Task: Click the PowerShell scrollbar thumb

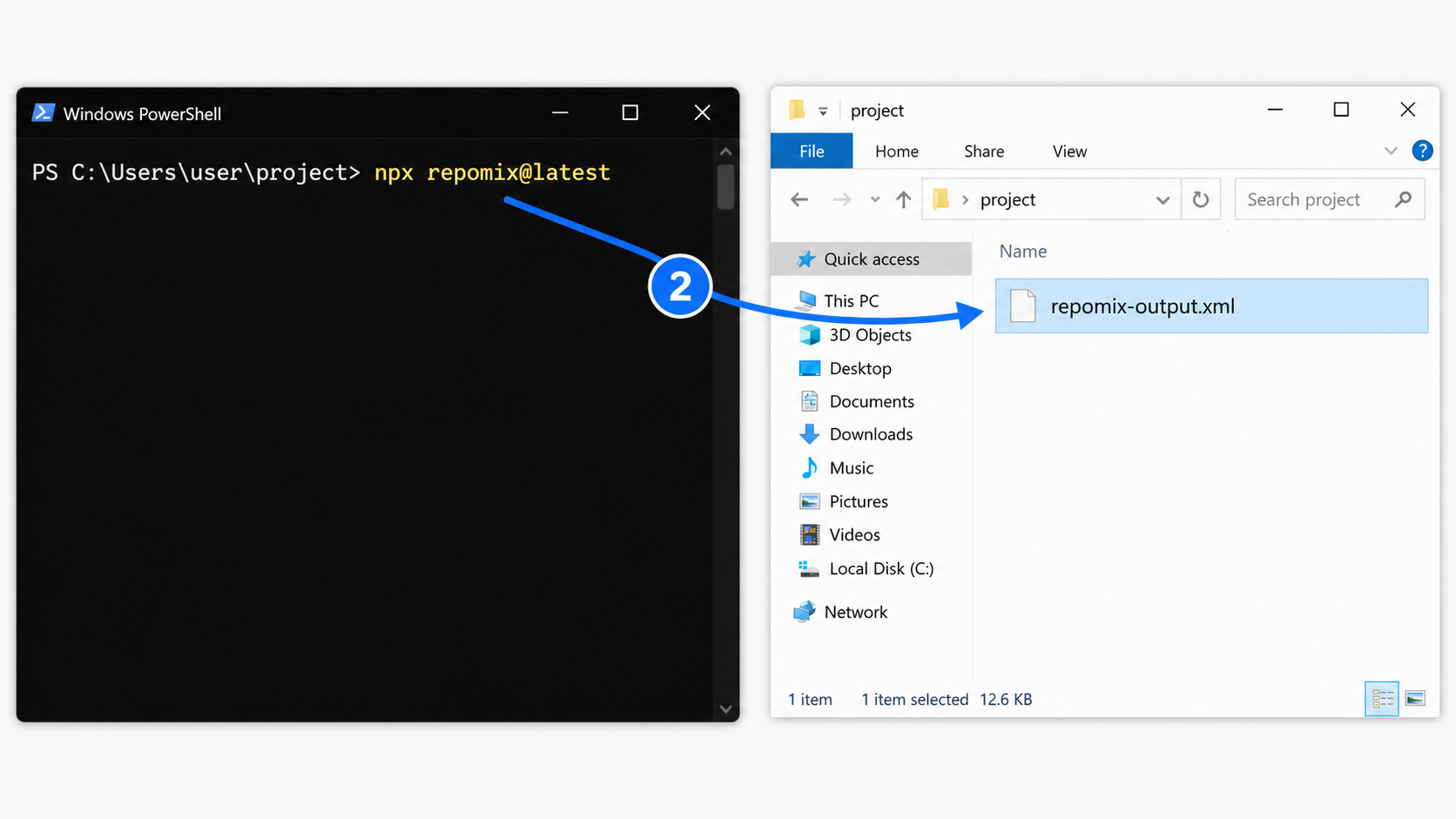Action: (x=725, y=185)
